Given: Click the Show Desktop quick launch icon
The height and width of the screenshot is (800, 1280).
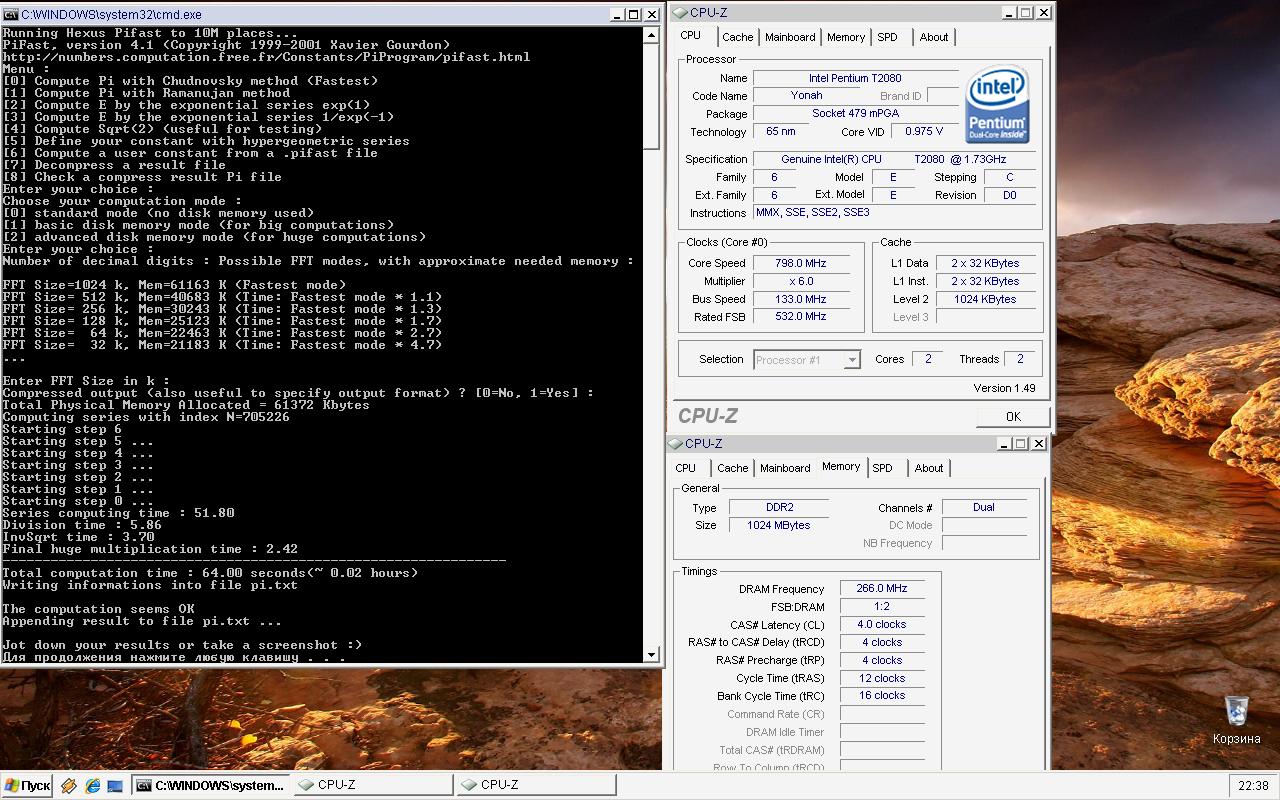Looking at the screenshot, I should [114, 786].
